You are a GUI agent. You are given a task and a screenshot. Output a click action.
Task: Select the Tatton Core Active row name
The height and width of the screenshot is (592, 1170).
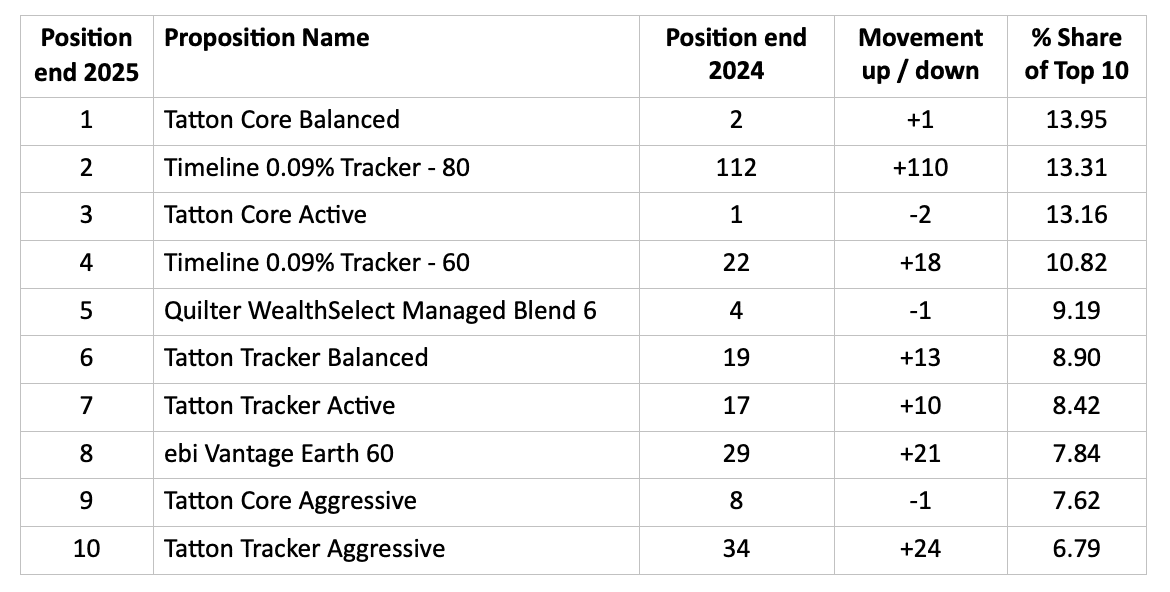click(266, 215)
